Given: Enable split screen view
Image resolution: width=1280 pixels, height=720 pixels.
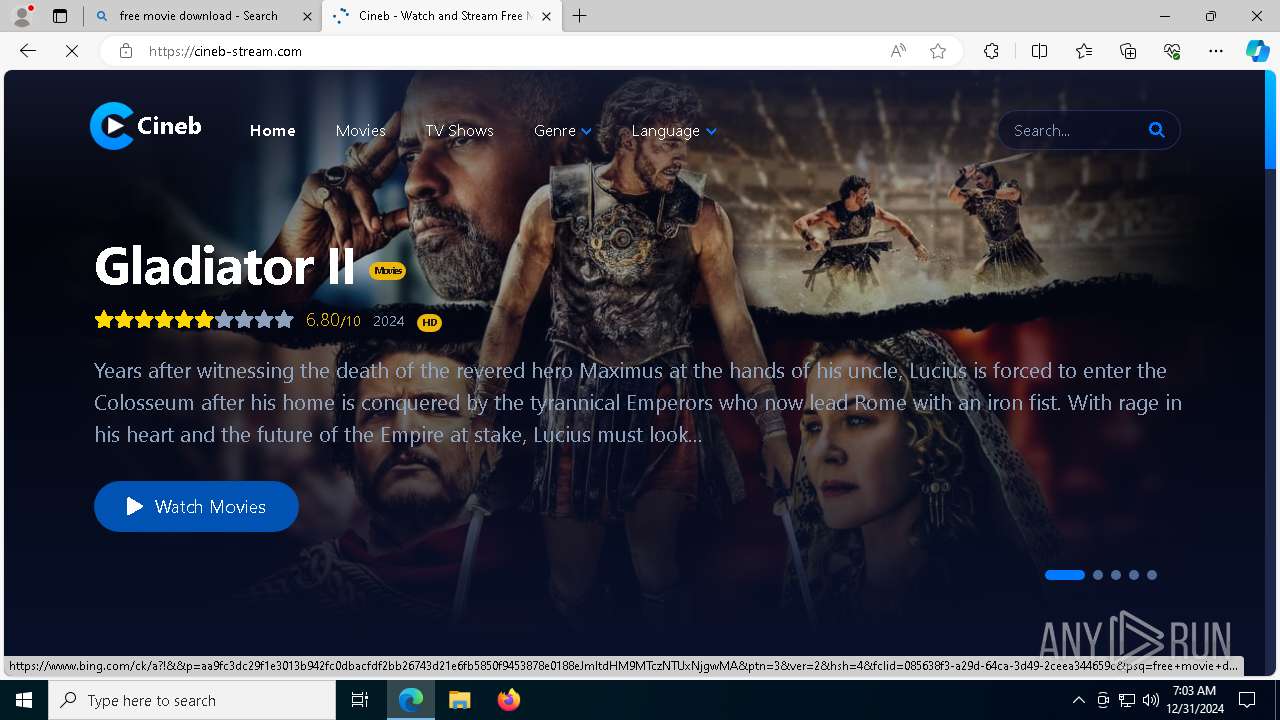Looking at the screenshot, I should pyautogui.click(x=1039, y=51).
